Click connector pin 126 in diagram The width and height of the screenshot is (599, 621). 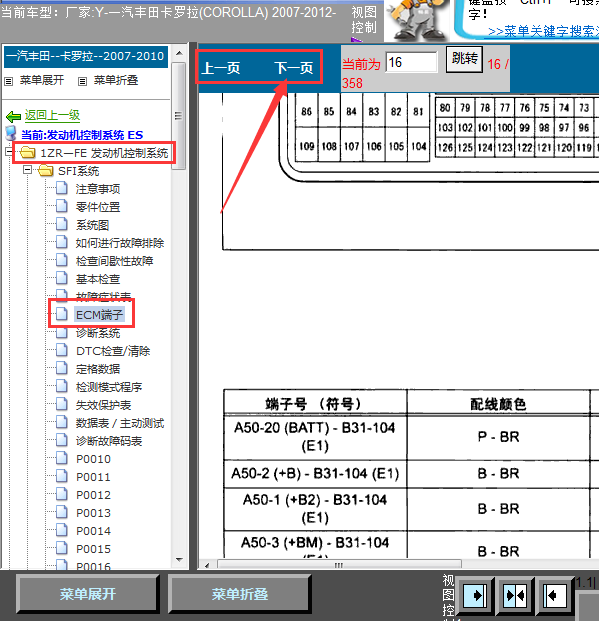point(445,147)
